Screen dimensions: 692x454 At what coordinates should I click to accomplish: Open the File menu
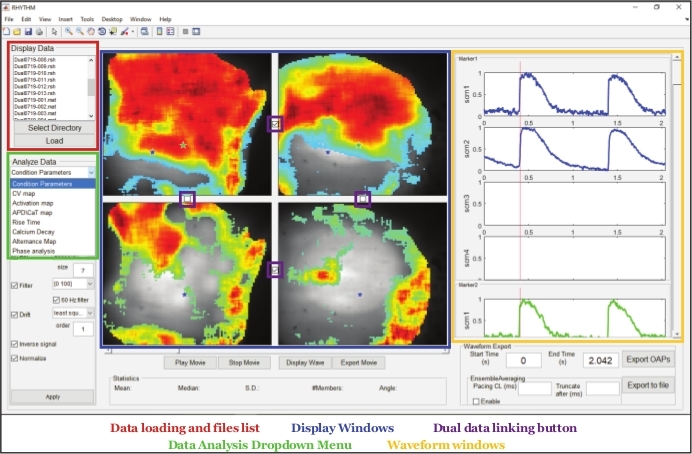pos(9,19)
